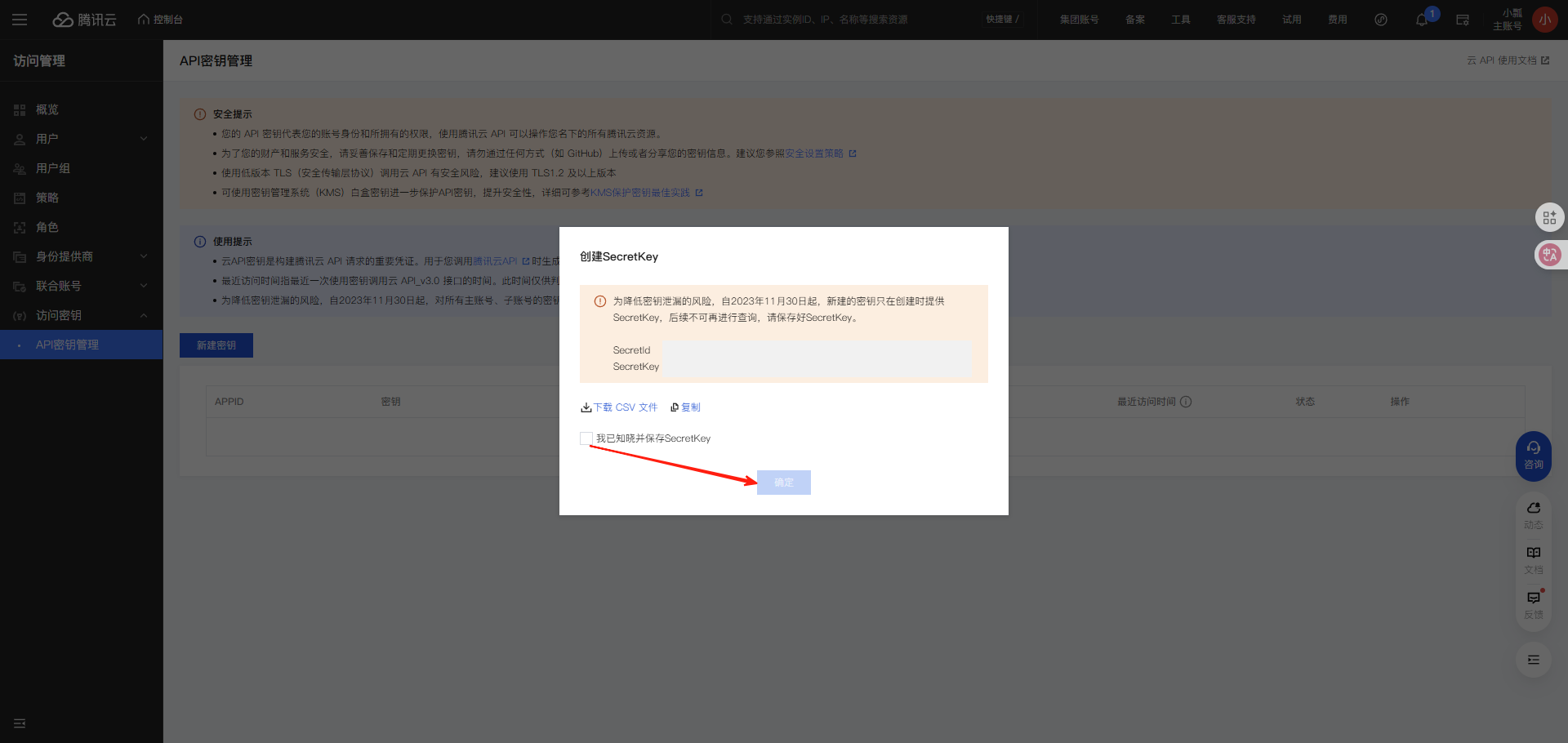The width and height of the screenshot is (1568, 743).
Task: Open the hamburger menu in top bar
Action: coord(20,20)
